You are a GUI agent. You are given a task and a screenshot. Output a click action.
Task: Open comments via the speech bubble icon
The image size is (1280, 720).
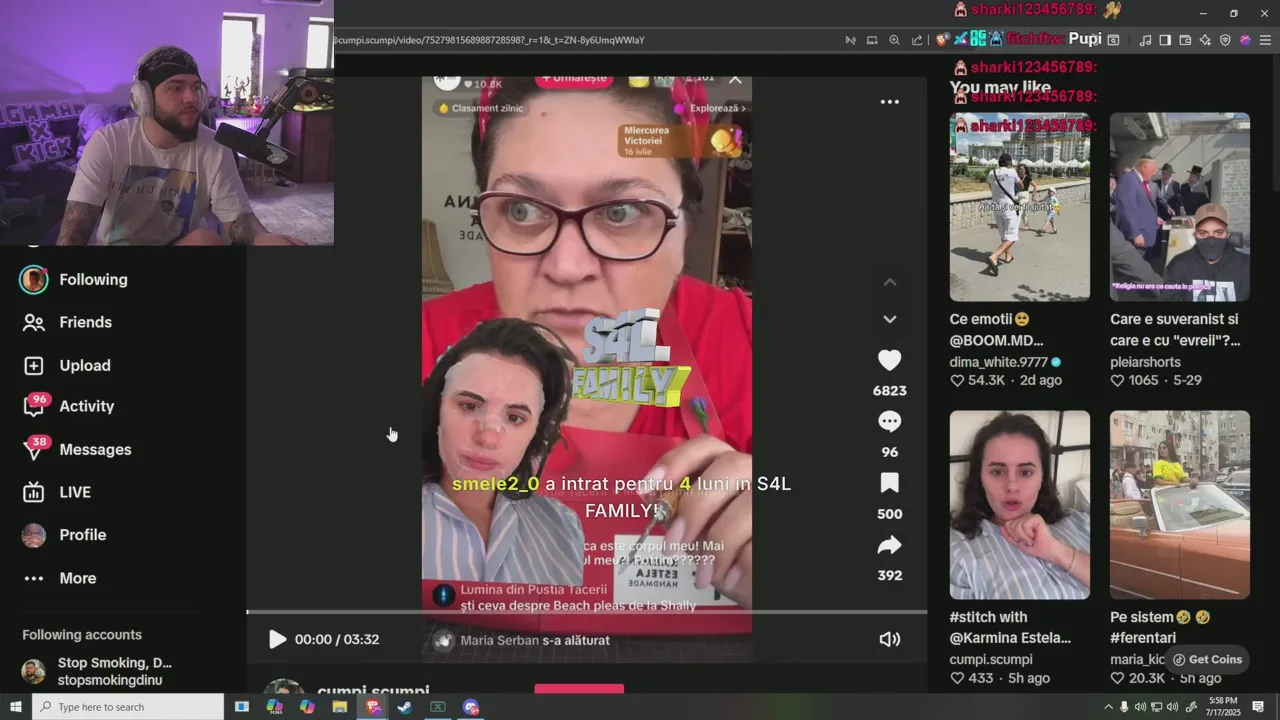[x=889, y=421]
